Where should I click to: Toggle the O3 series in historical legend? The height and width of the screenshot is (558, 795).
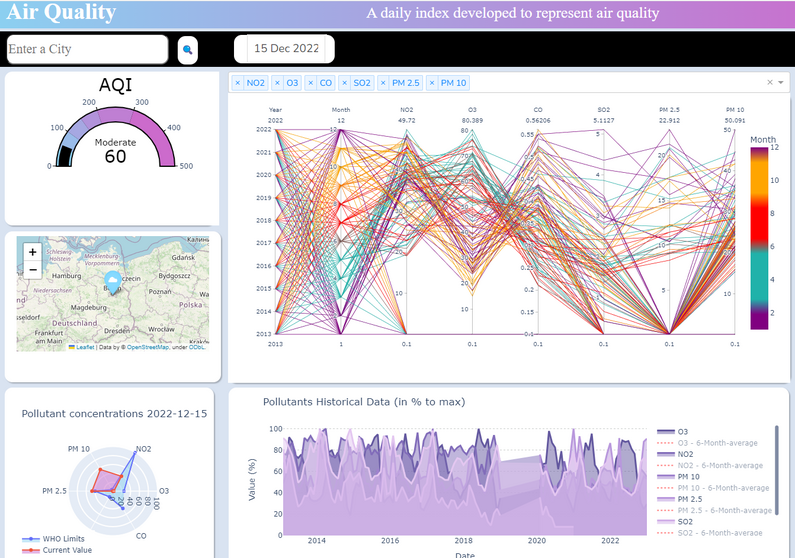coord(682,432)
